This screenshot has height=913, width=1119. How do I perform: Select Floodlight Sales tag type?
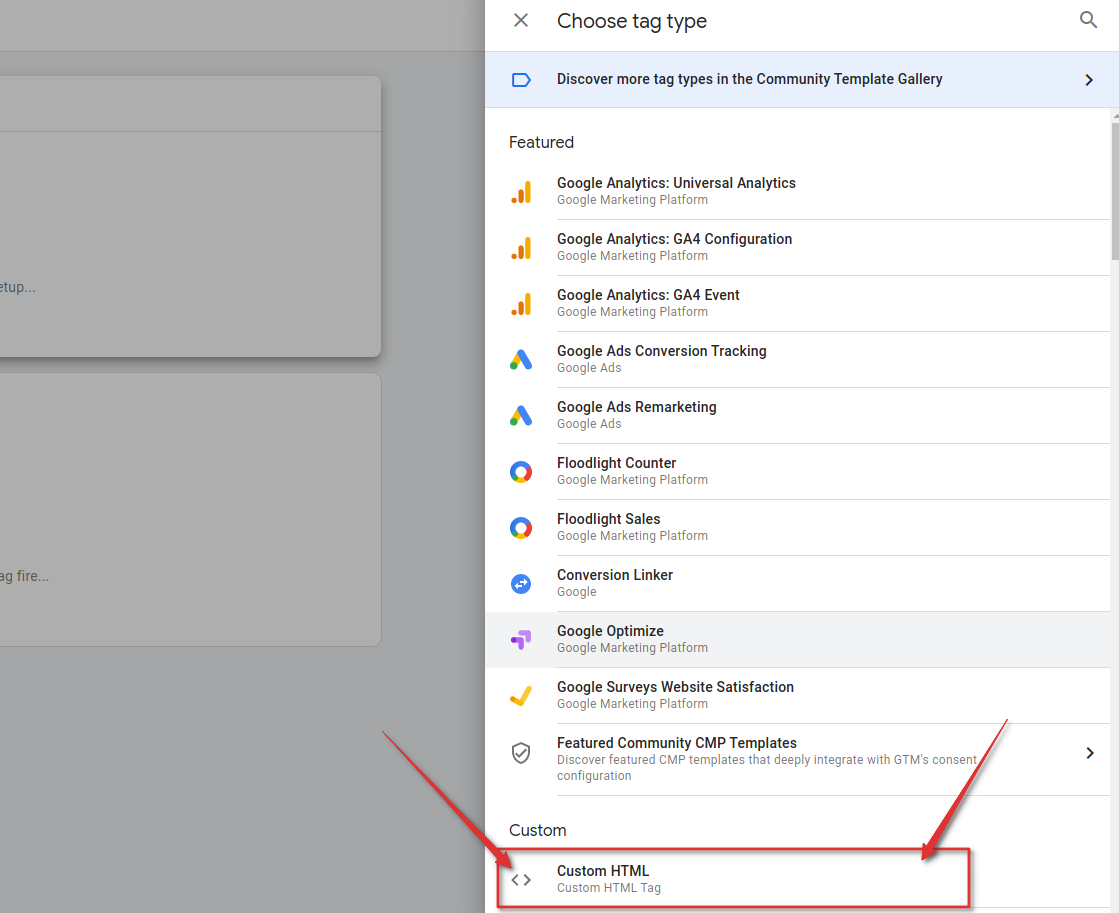(x=797, y=528)
